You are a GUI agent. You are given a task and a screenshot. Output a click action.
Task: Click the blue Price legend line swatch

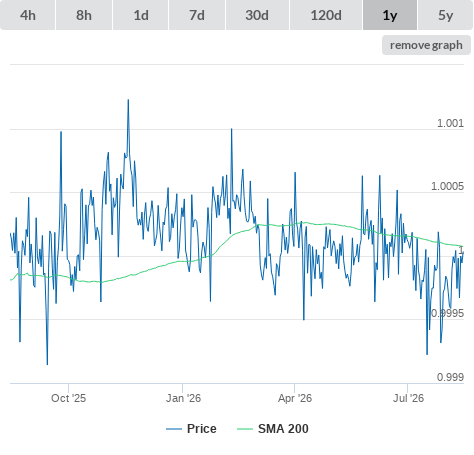(x=174, y=429)
